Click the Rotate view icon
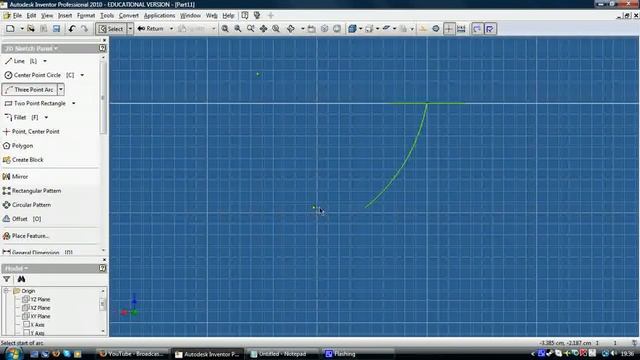Image resolution: width=640 pixels, height=360 pixels. [291, 29]
